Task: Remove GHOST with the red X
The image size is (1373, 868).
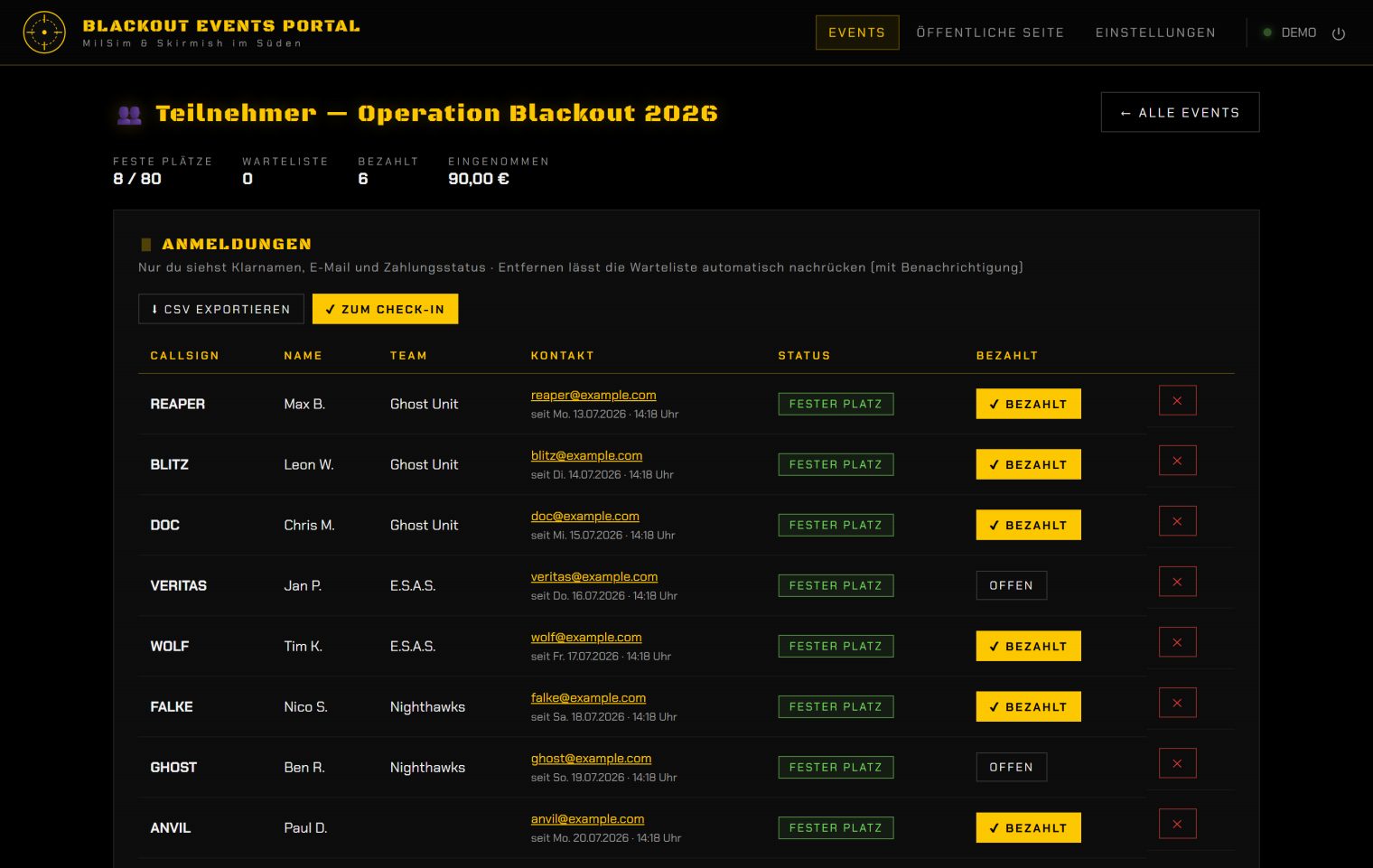Action: coord(1177,763)
